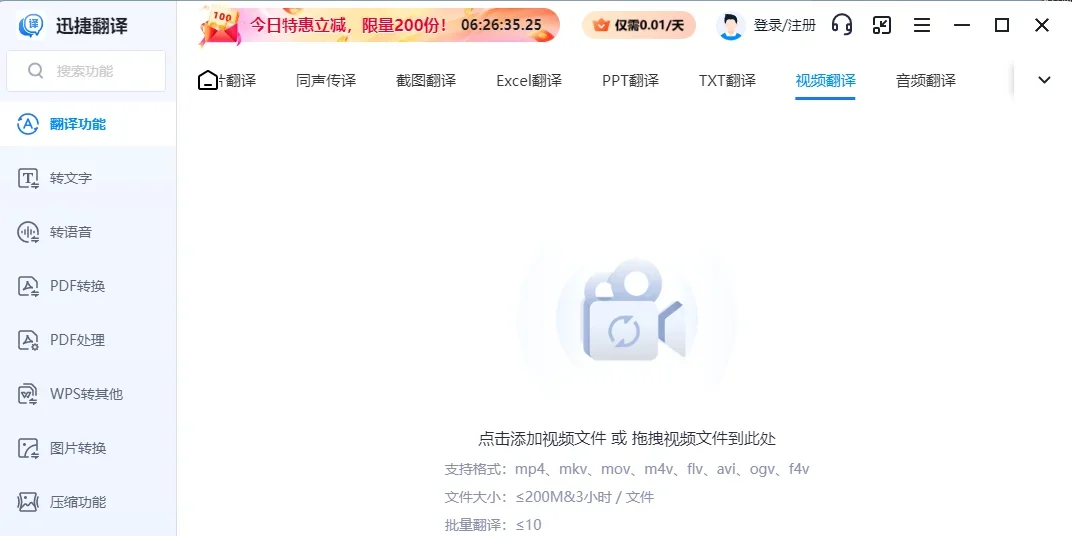This screenshot has height=536, width=1072.
Task: Click the 仅需0.01/天 VIP button
Action: pos(639,25)
